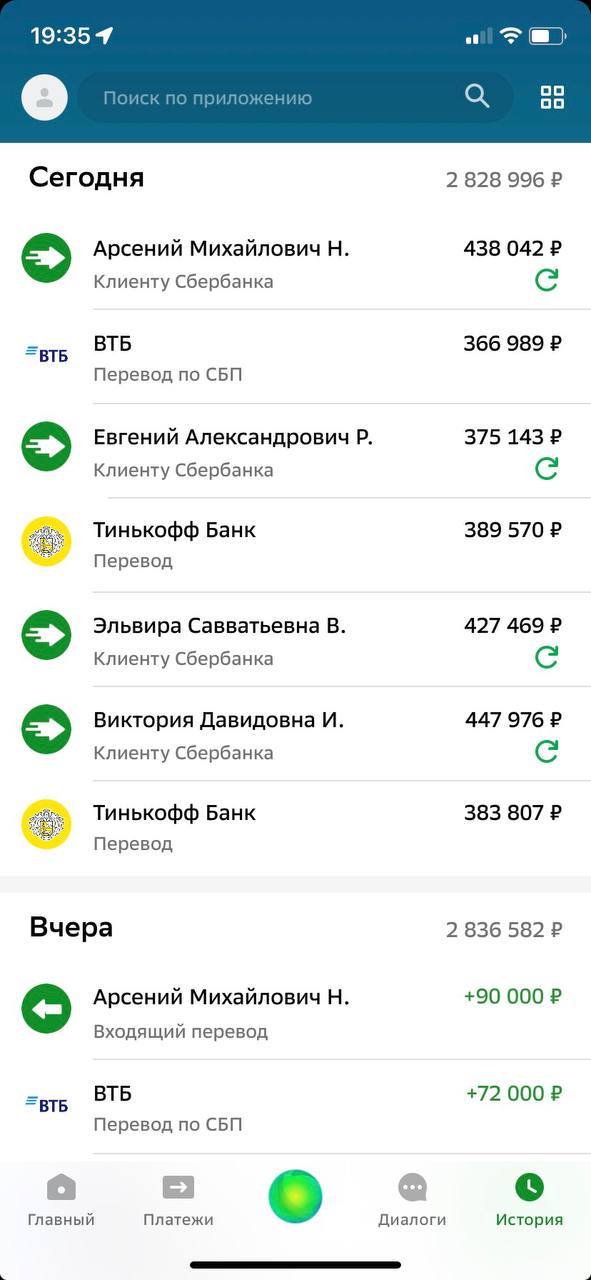Tap the search magnifier icon
The width and height of the screenshot is (591, 1280).
(478, 96)
